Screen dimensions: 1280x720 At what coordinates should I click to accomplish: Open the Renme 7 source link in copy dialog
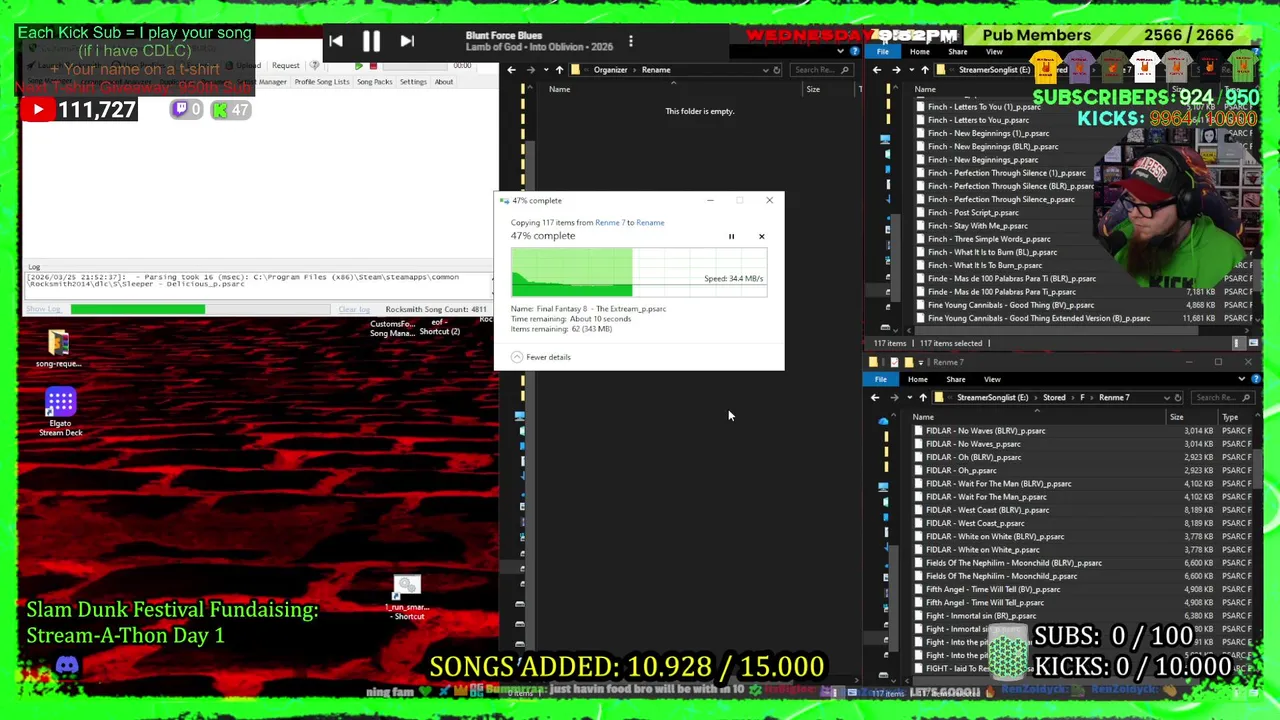(609, 222)
